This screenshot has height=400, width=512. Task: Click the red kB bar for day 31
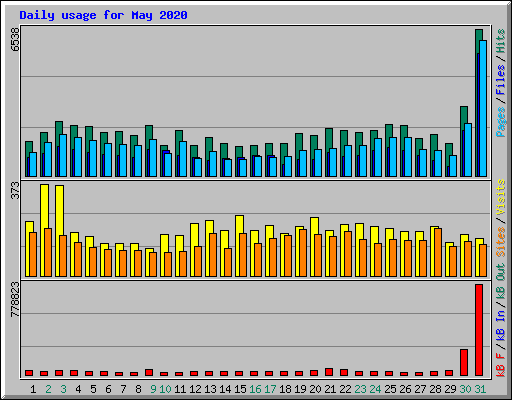(479, 330)
